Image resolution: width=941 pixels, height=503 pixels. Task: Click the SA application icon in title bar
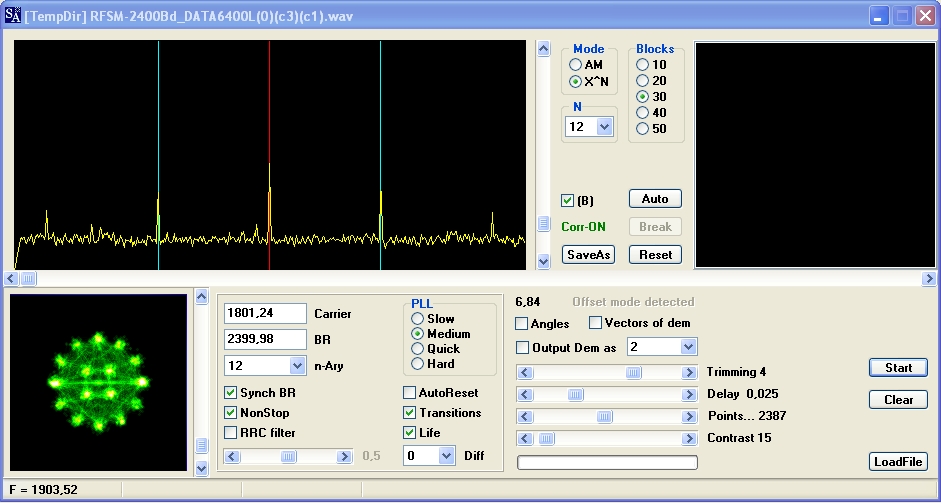tap(12, 16)
